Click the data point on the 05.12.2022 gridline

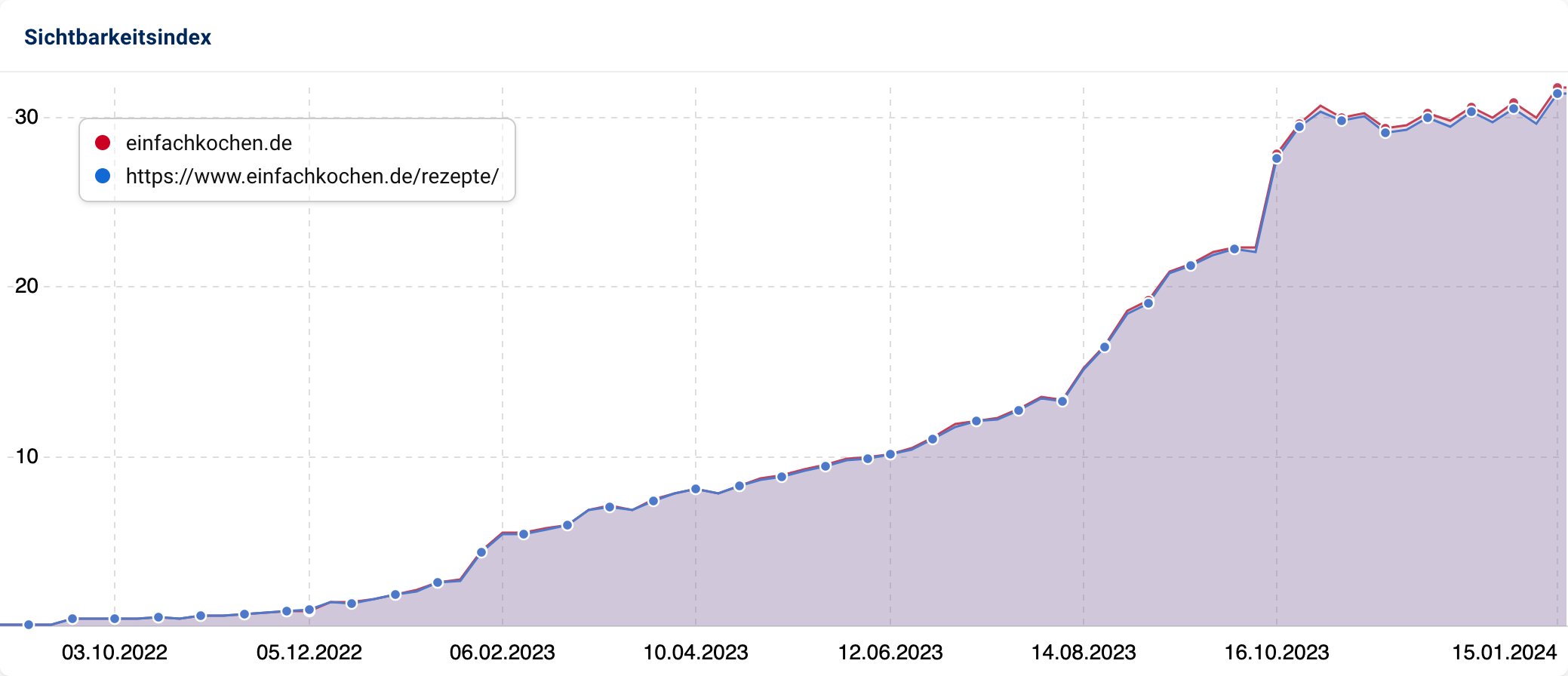[x=309, y=610]
